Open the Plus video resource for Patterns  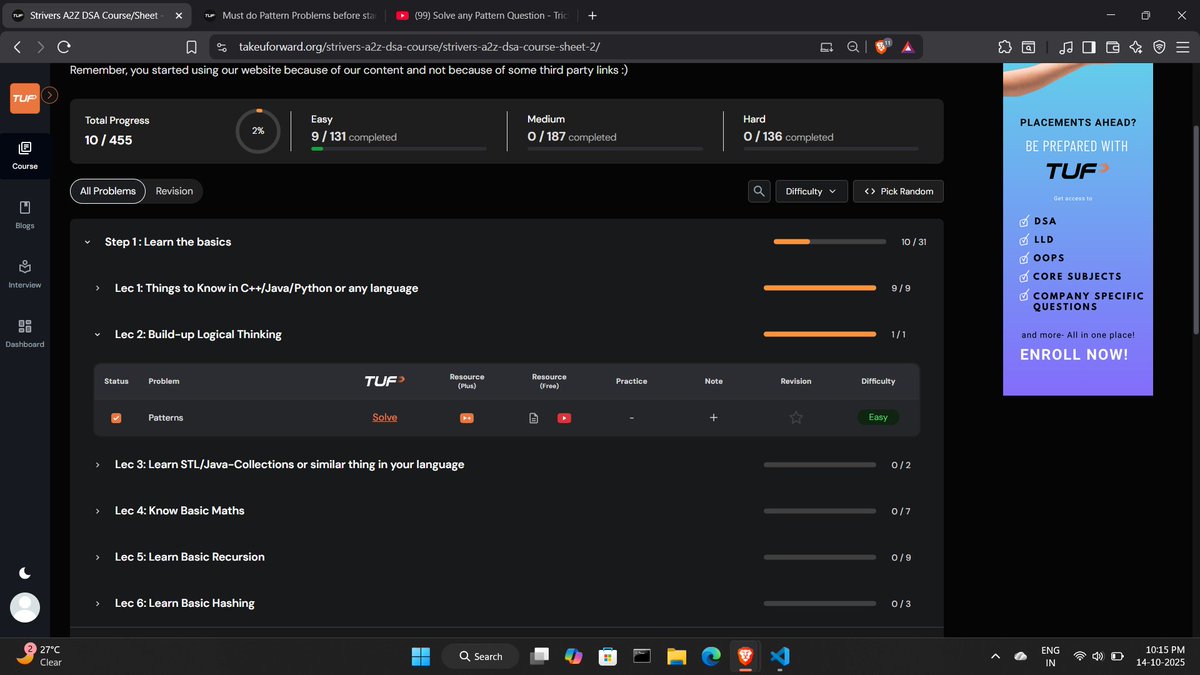pos(466,418)
